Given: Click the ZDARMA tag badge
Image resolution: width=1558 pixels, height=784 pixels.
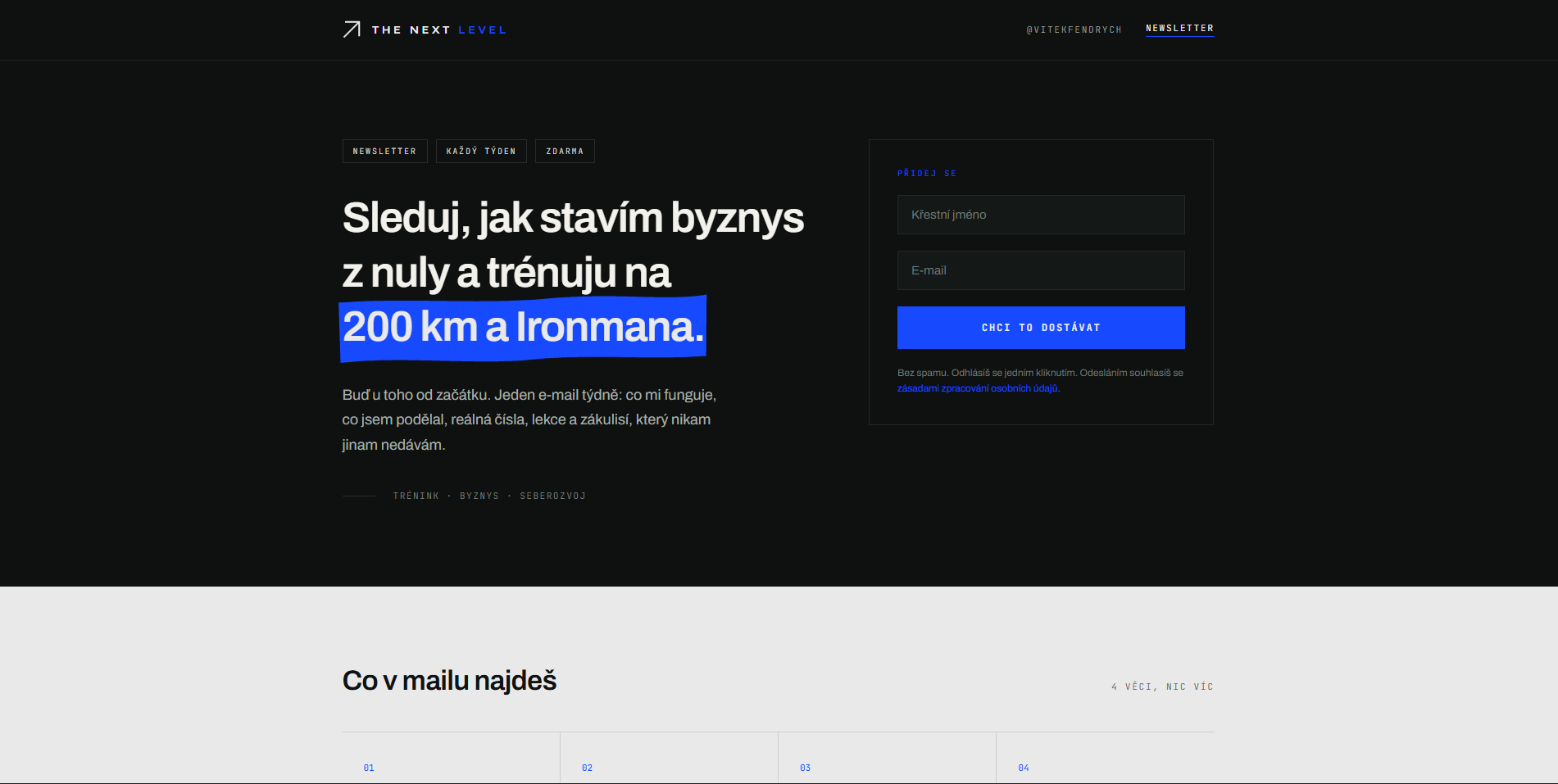Looking at the screenshot, I should pyautogui.click(x=565, y=152).
